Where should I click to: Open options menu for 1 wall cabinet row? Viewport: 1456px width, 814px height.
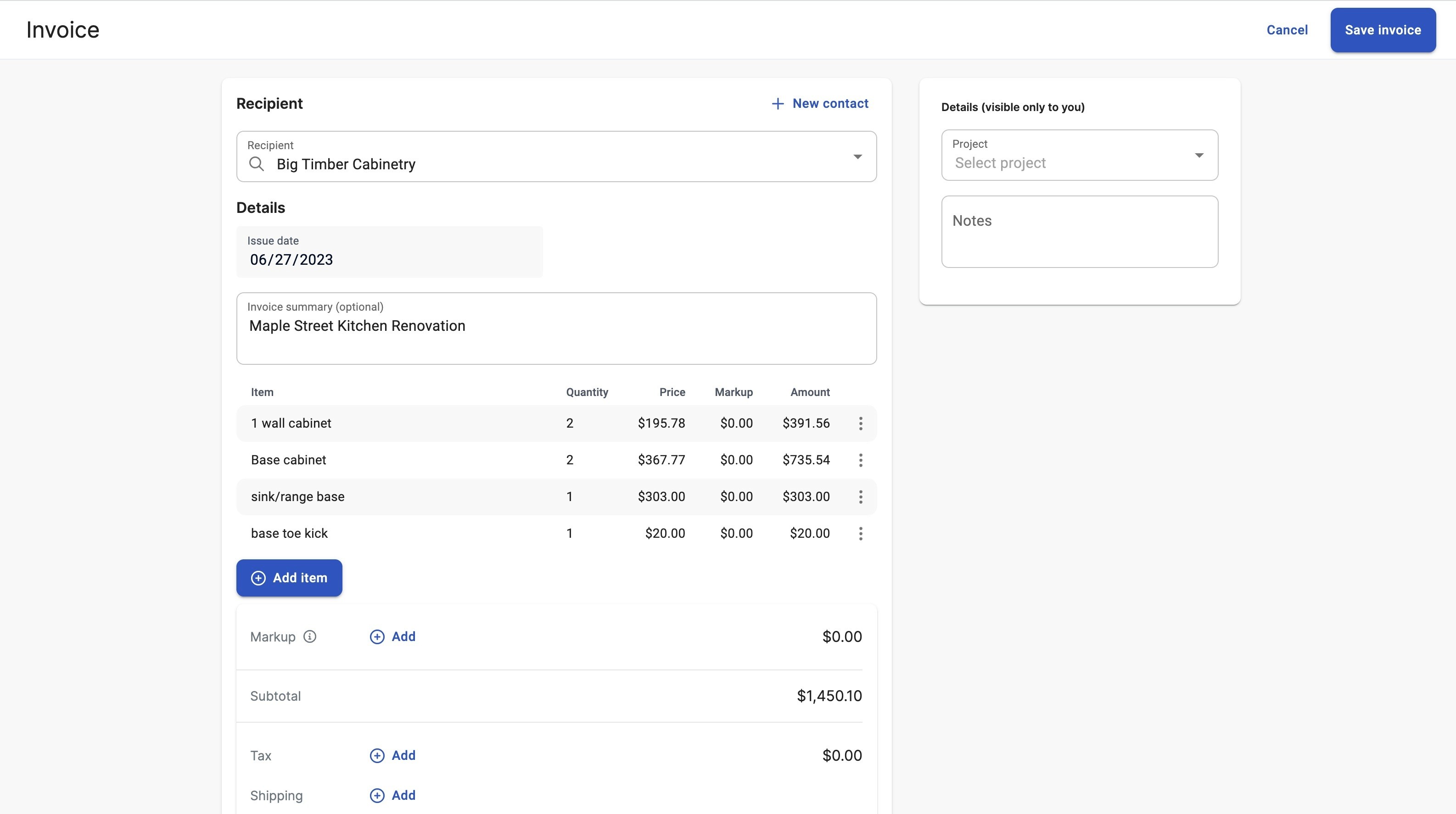[x=860, y=423]
